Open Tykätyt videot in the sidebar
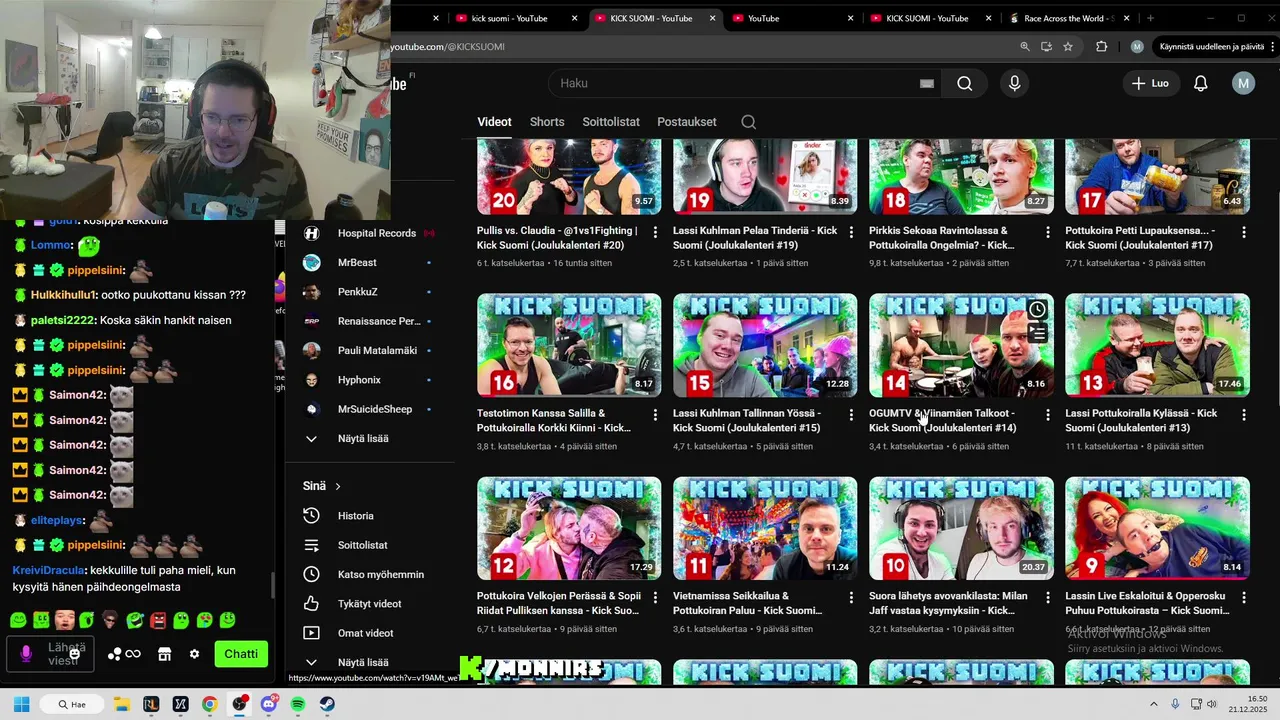The height and width of the screenshot is (720, 1280). (370, 604)
